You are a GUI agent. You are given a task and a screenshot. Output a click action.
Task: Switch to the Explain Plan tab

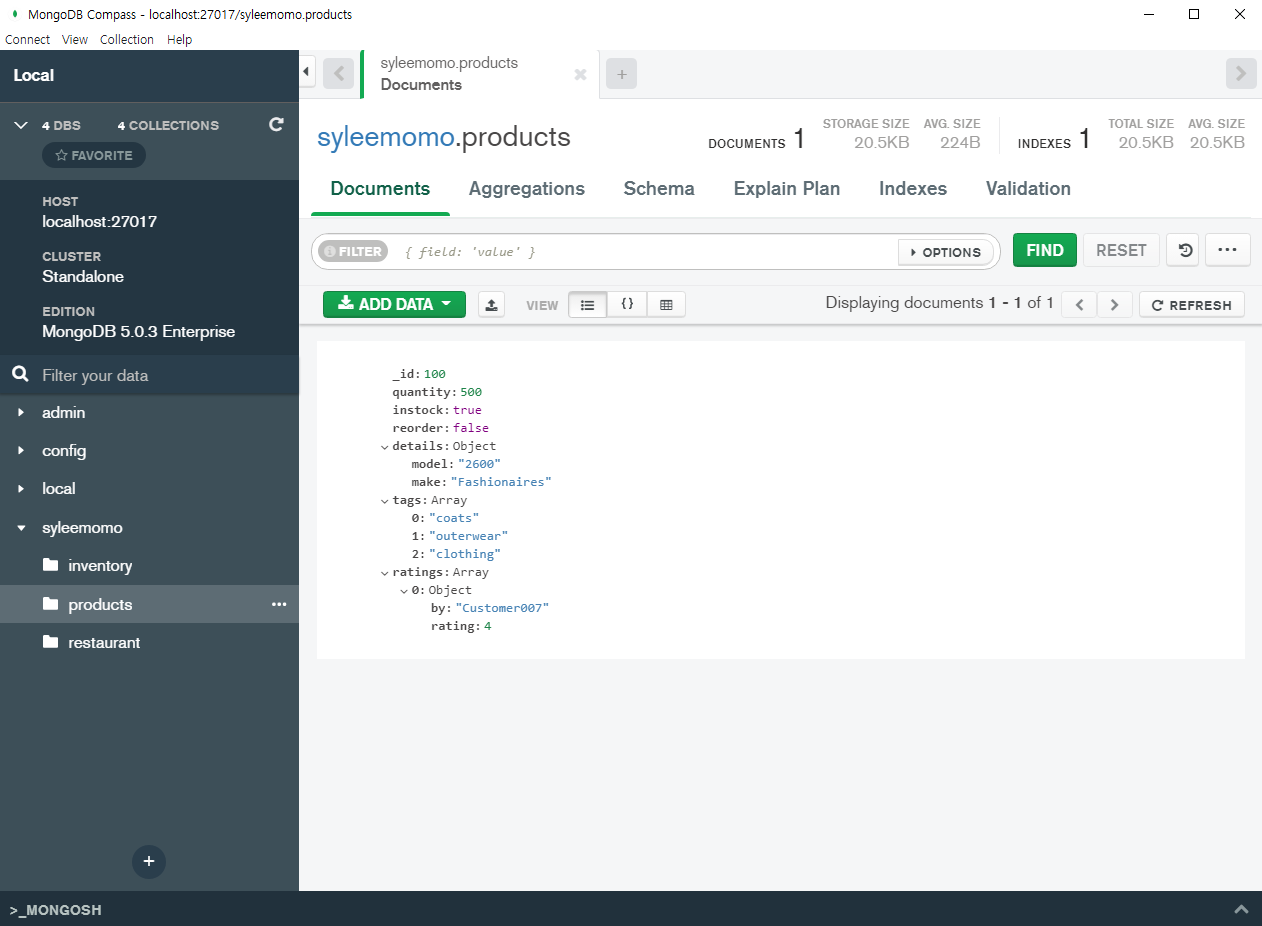[x=787, y=189]
